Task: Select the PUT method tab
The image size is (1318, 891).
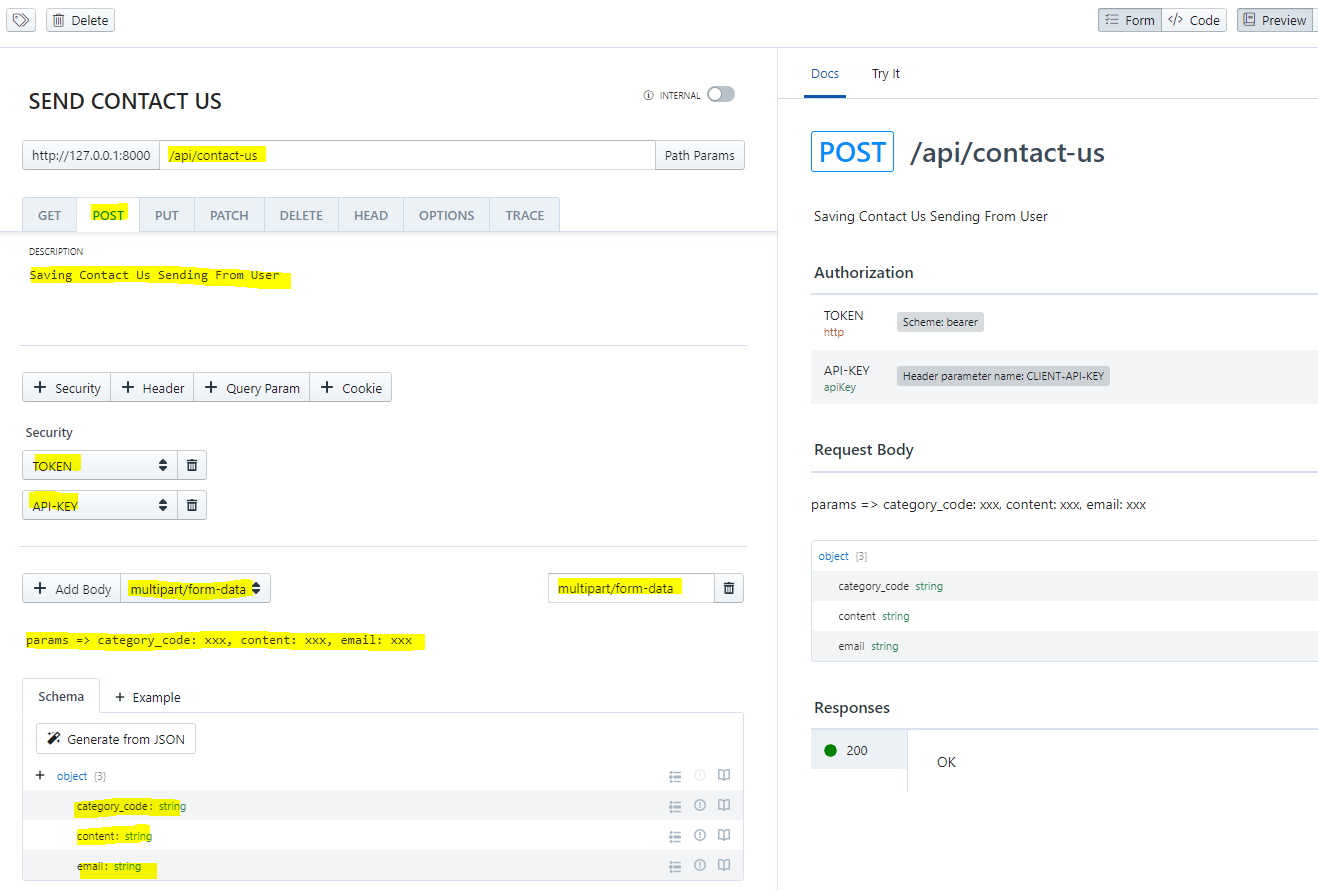Action: (x=167, y=215)
